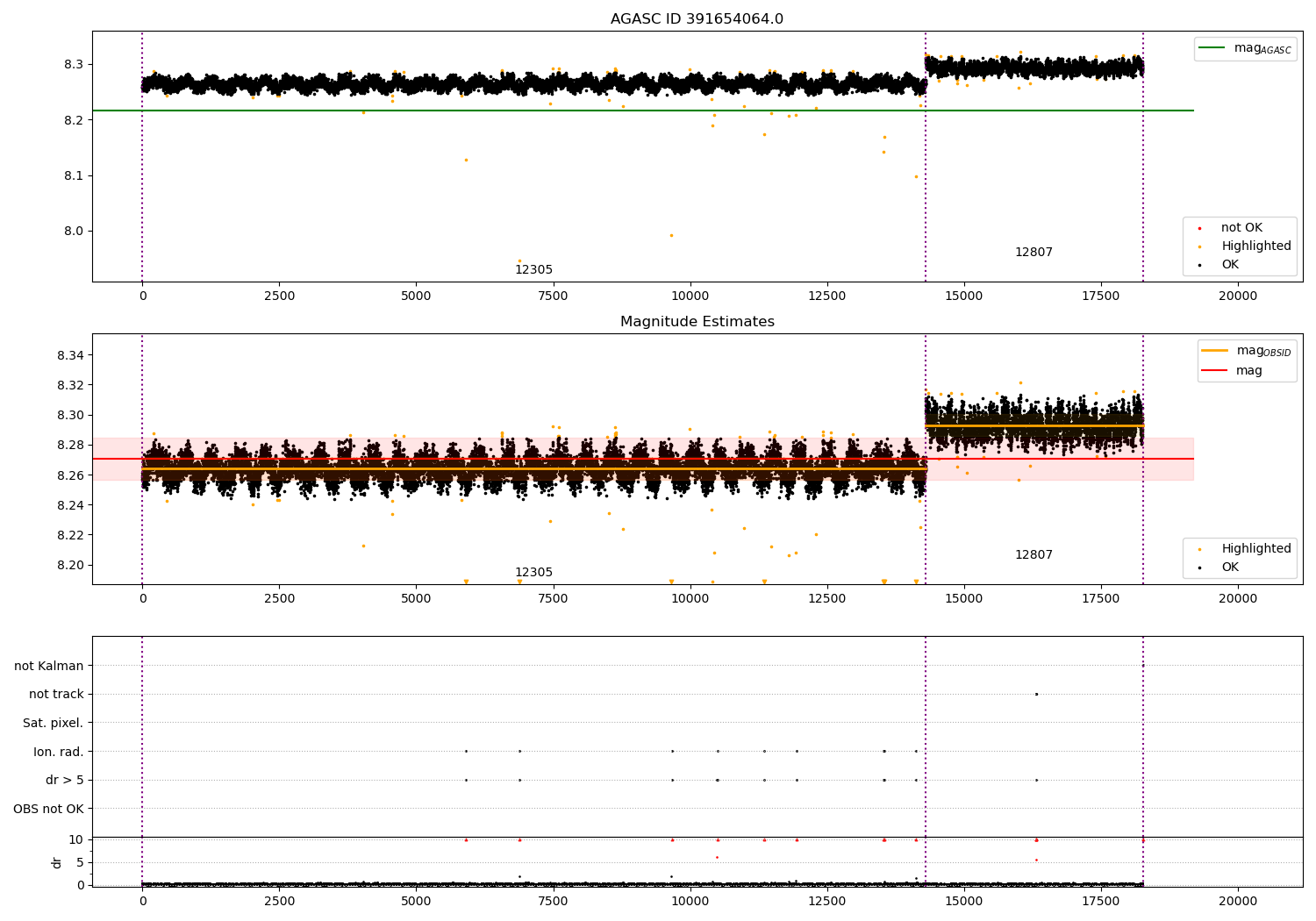Select the mag OBSID legend entry in middle plot
Viewport: 1316px width, 921px height.
coord(1247,351)
